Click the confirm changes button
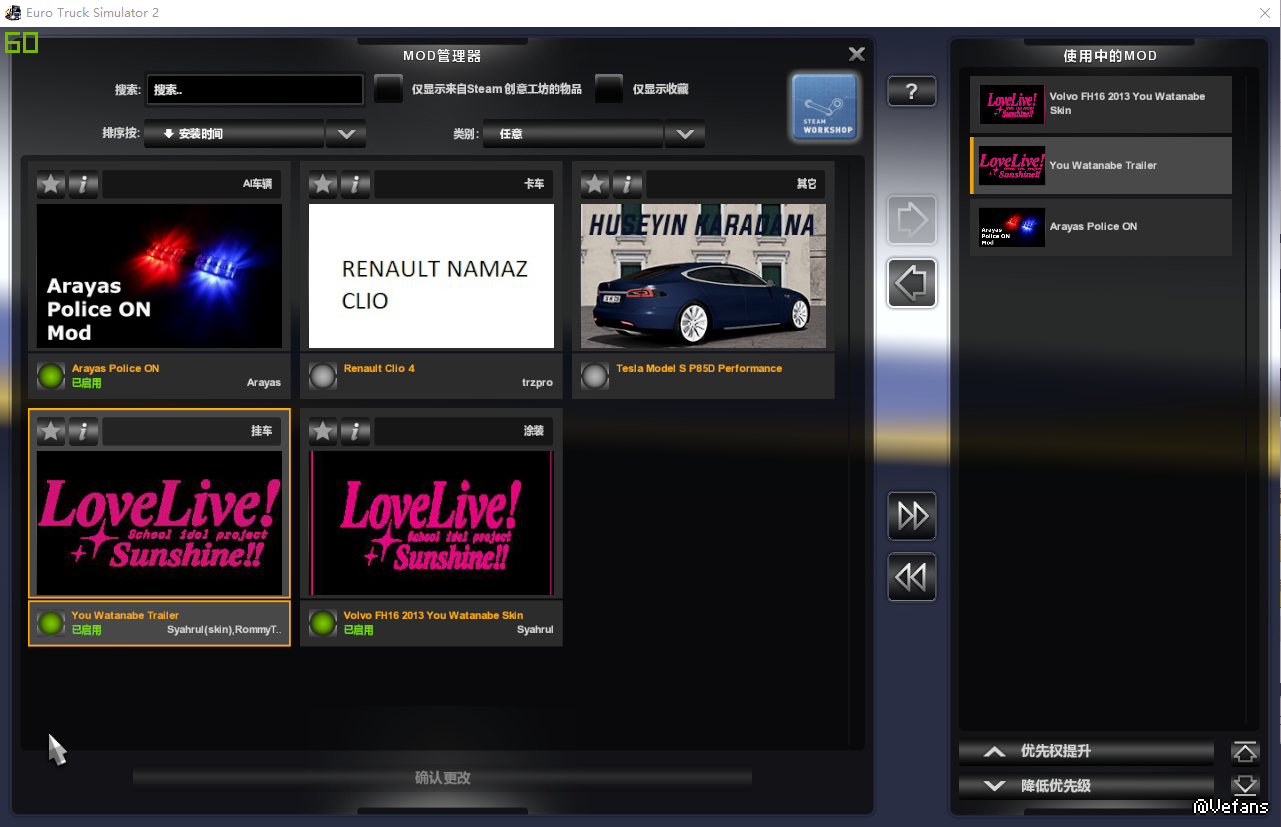Image resolution: width=1281 pixels, height=827 pixels. [x=442, y=778]
